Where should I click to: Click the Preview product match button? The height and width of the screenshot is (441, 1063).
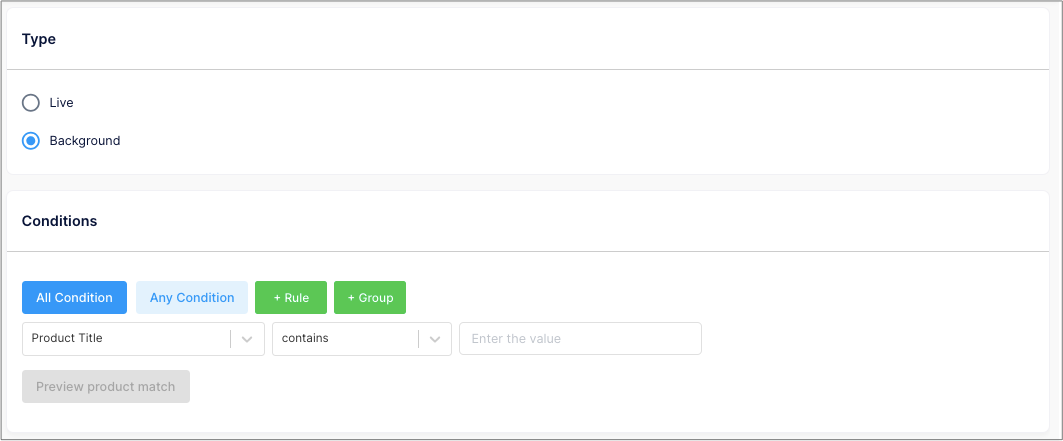[106, 387]
